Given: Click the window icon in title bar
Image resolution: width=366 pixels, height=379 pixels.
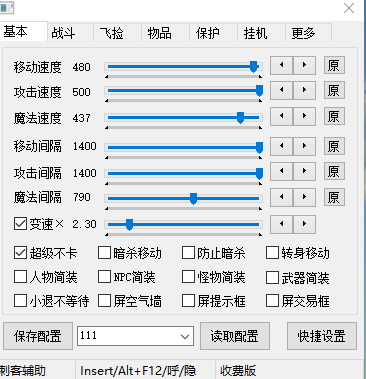Looking at the screenshot, I should (7, 8).
